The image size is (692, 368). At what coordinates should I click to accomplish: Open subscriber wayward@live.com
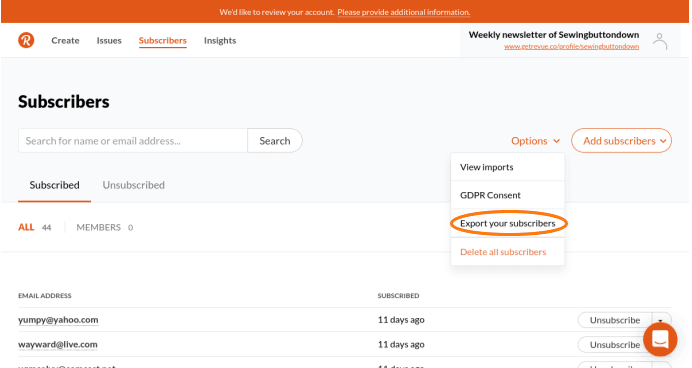[58, 345]
